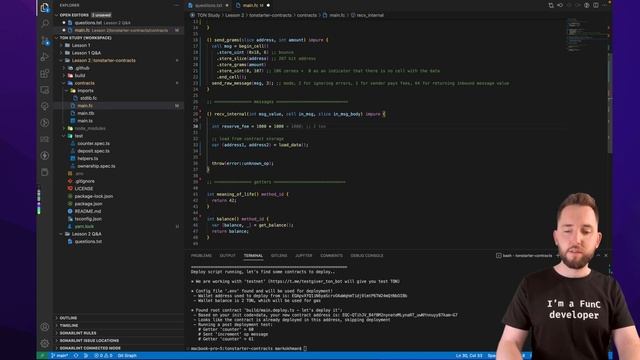Viewport: 640px width, 360px height.
Task: Open the Accounts menu icon
Action: 45,327
